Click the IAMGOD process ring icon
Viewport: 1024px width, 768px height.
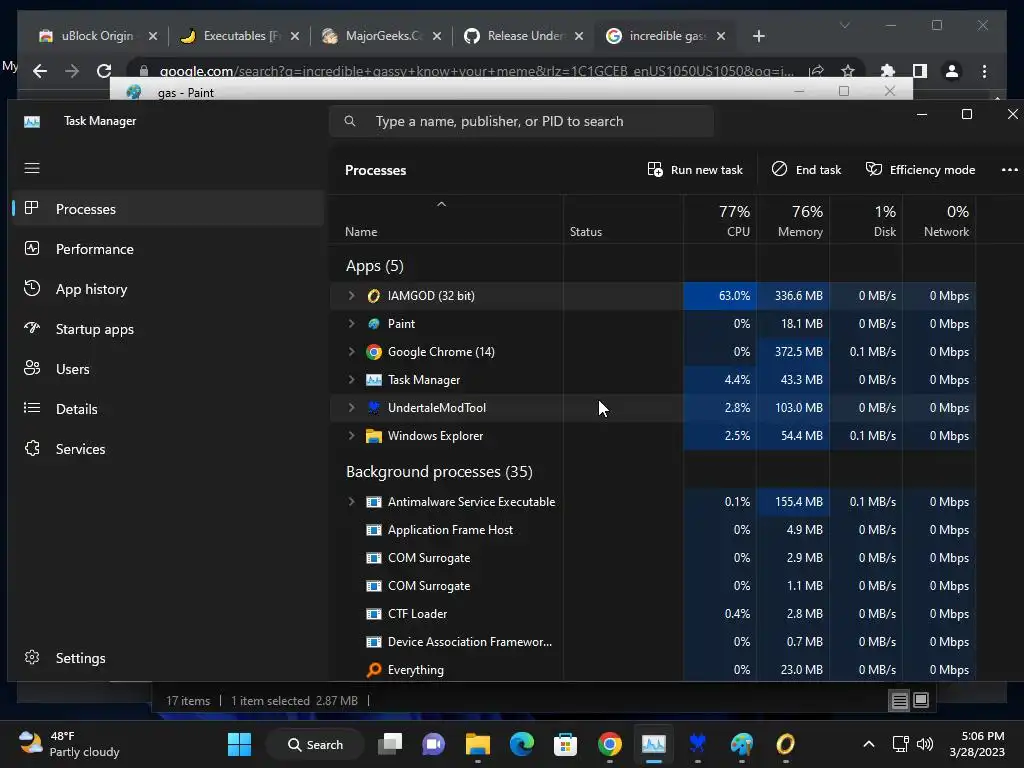374,296
